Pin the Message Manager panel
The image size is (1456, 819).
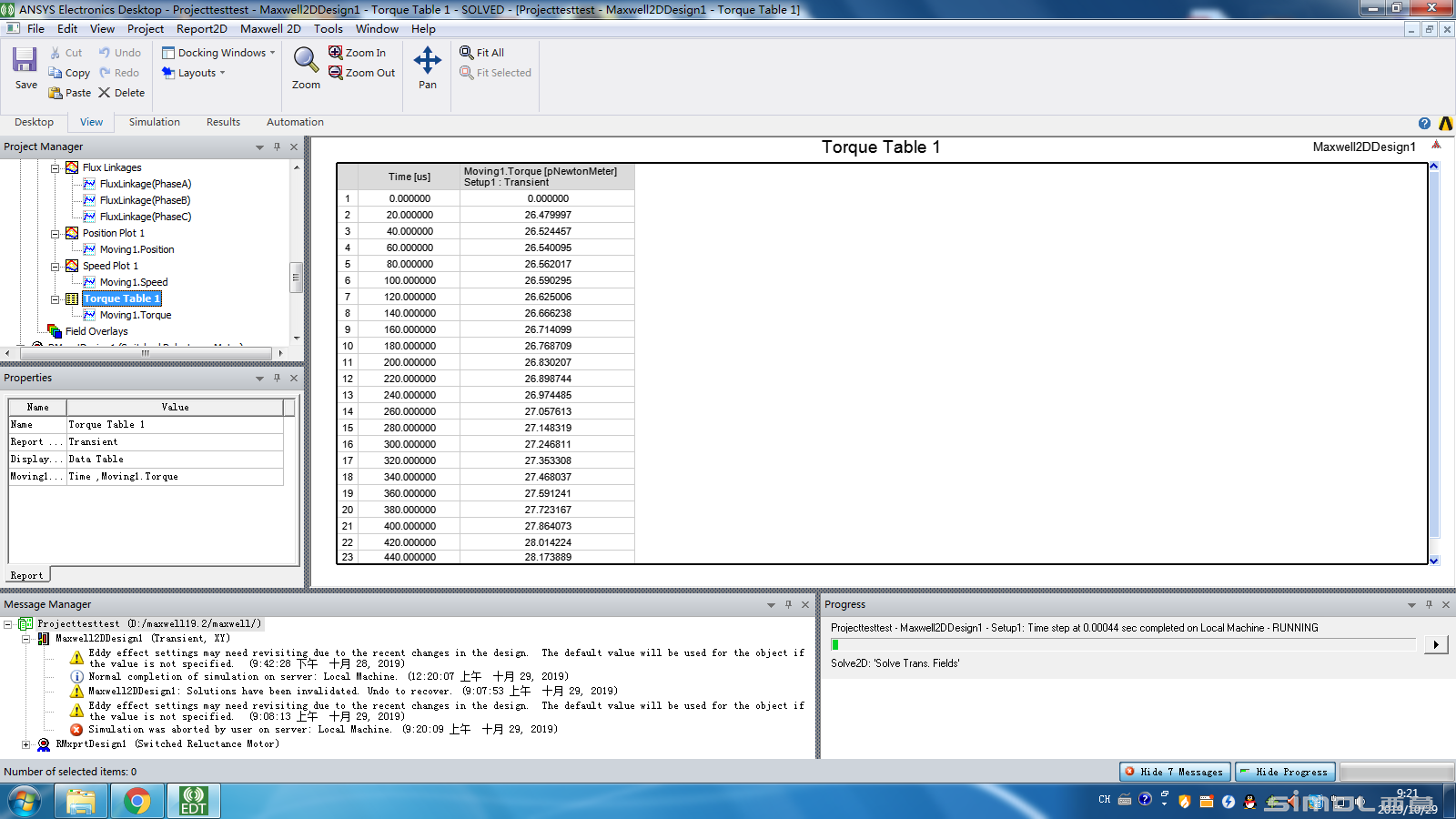[788, 604]
